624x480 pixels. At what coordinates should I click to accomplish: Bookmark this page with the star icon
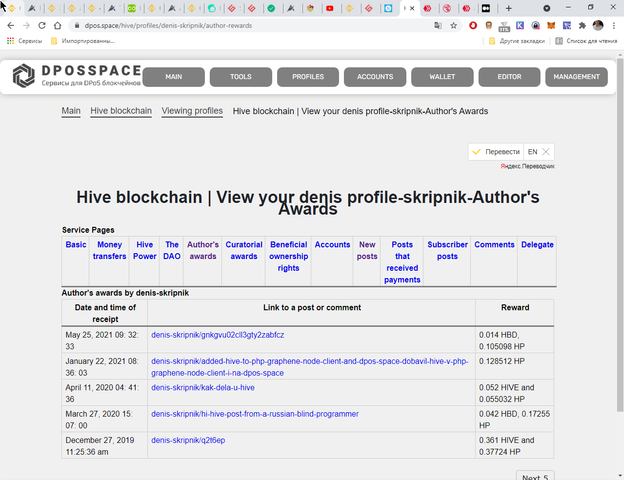(454, 25)
